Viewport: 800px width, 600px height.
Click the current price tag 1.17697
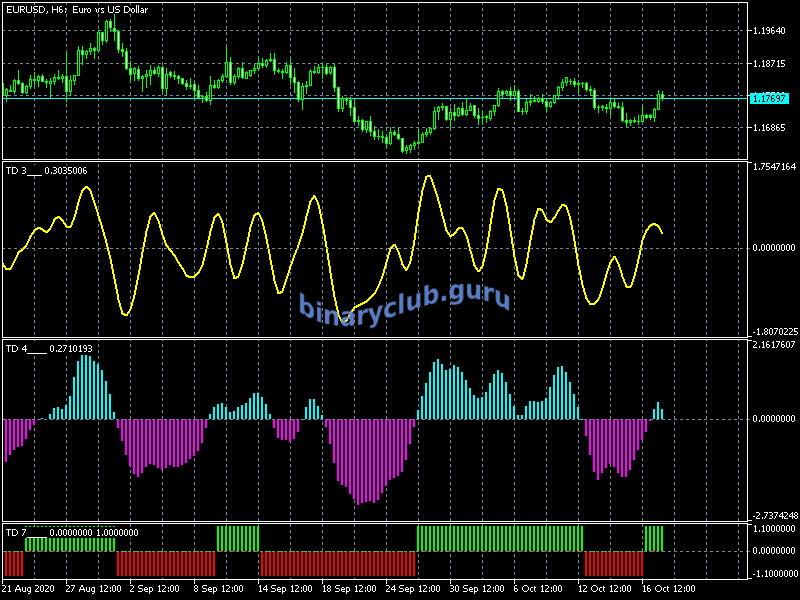[x=769, y=99]
